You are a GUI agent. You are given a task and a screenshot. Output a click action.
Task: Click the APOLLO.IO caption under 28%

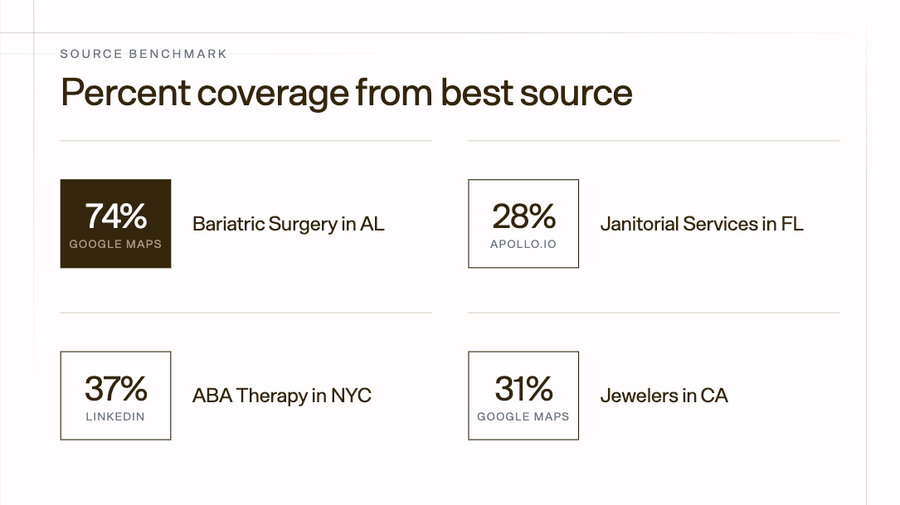coord(523,244)
